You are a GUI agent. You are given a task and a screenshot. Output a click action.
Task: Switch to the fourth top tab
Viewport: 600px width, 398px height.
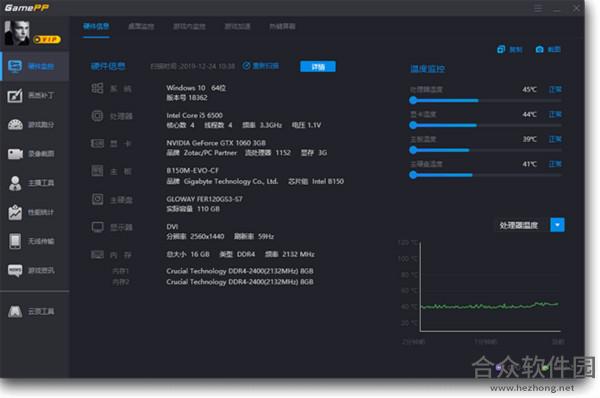237,26
